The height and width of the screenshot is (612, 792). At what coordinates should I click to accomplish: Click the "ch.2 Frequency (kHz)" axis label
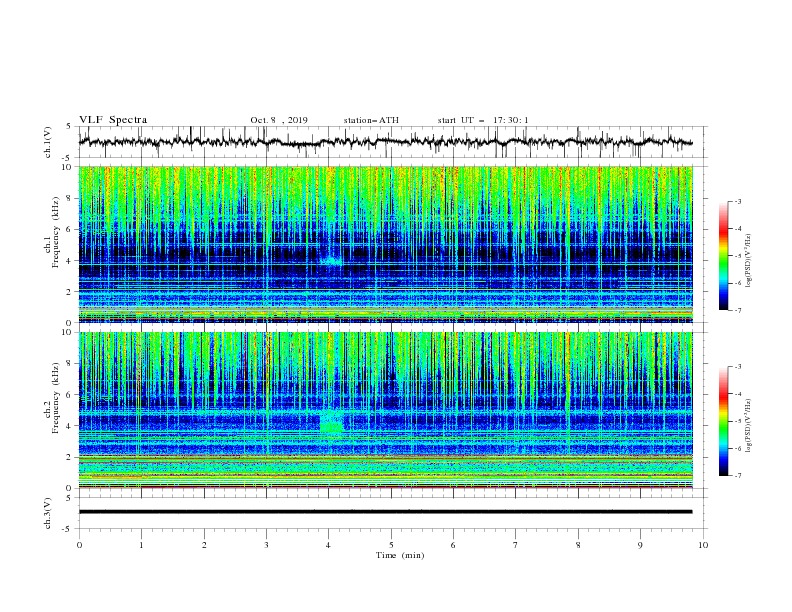point(52,398)
